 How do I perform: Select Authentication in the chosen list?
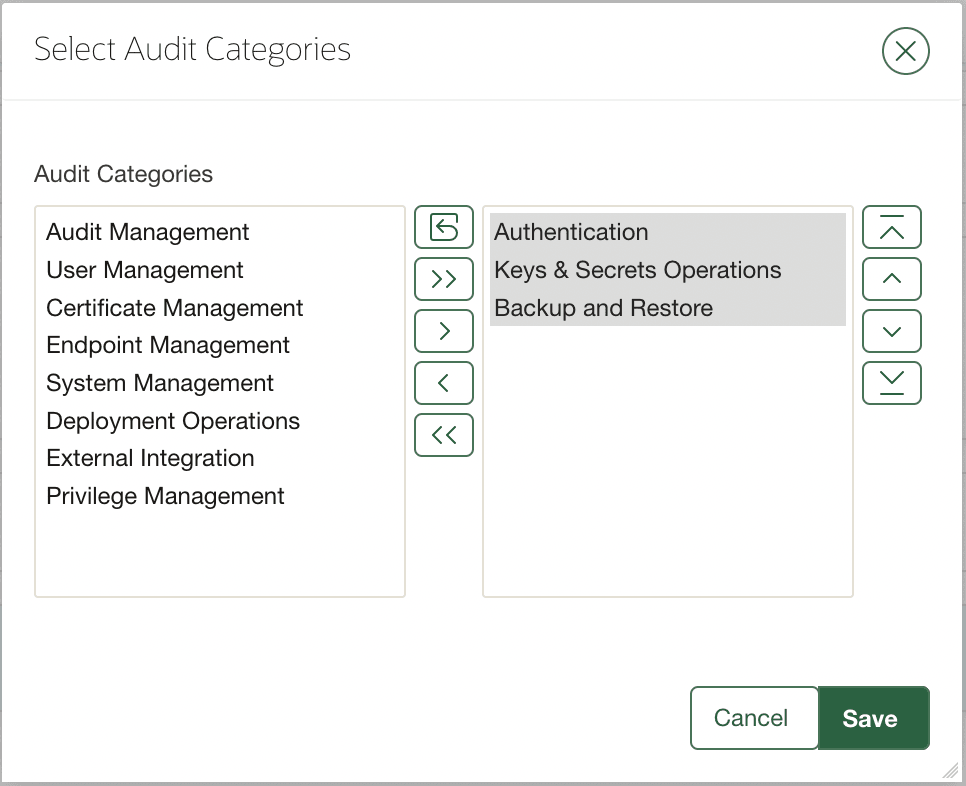click(571, 232)
